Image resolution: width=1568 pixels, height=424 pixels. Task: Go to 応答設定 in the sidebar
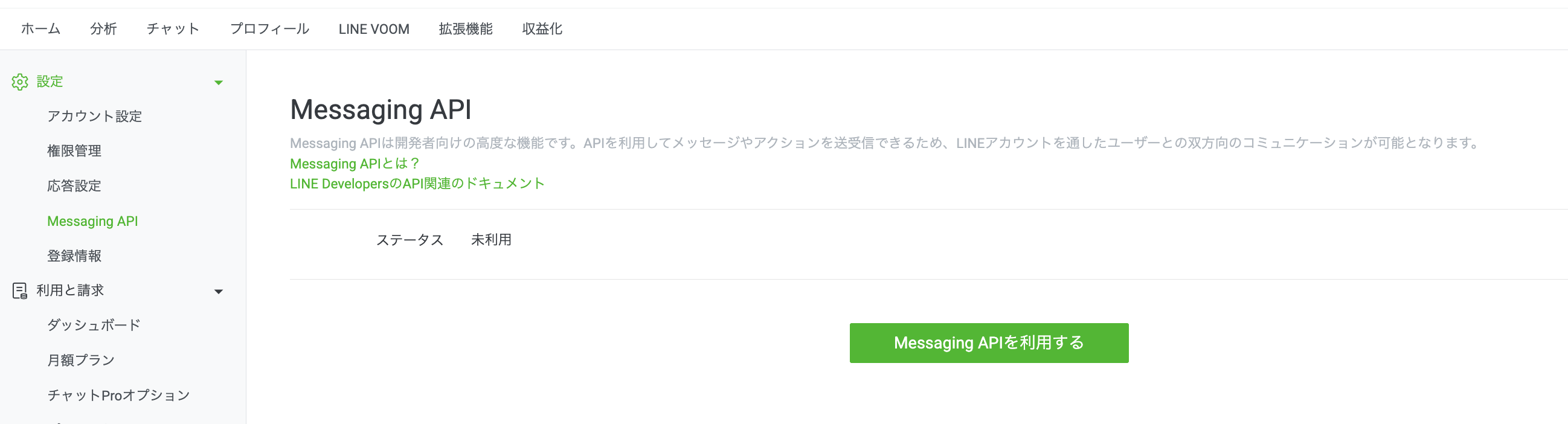point(74,186)
